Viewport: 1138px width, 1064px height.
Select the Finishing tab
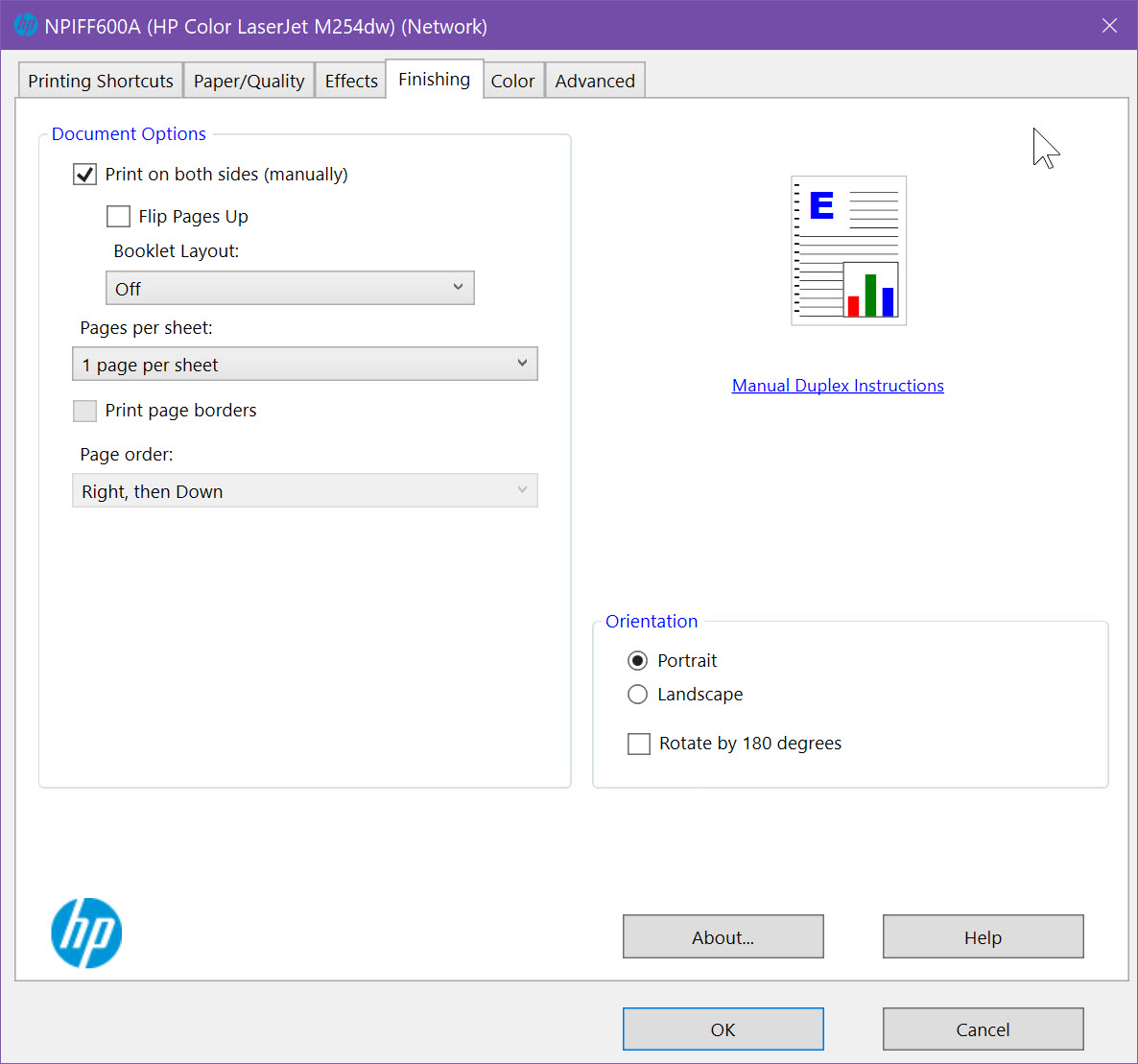[x=434, y=79]
